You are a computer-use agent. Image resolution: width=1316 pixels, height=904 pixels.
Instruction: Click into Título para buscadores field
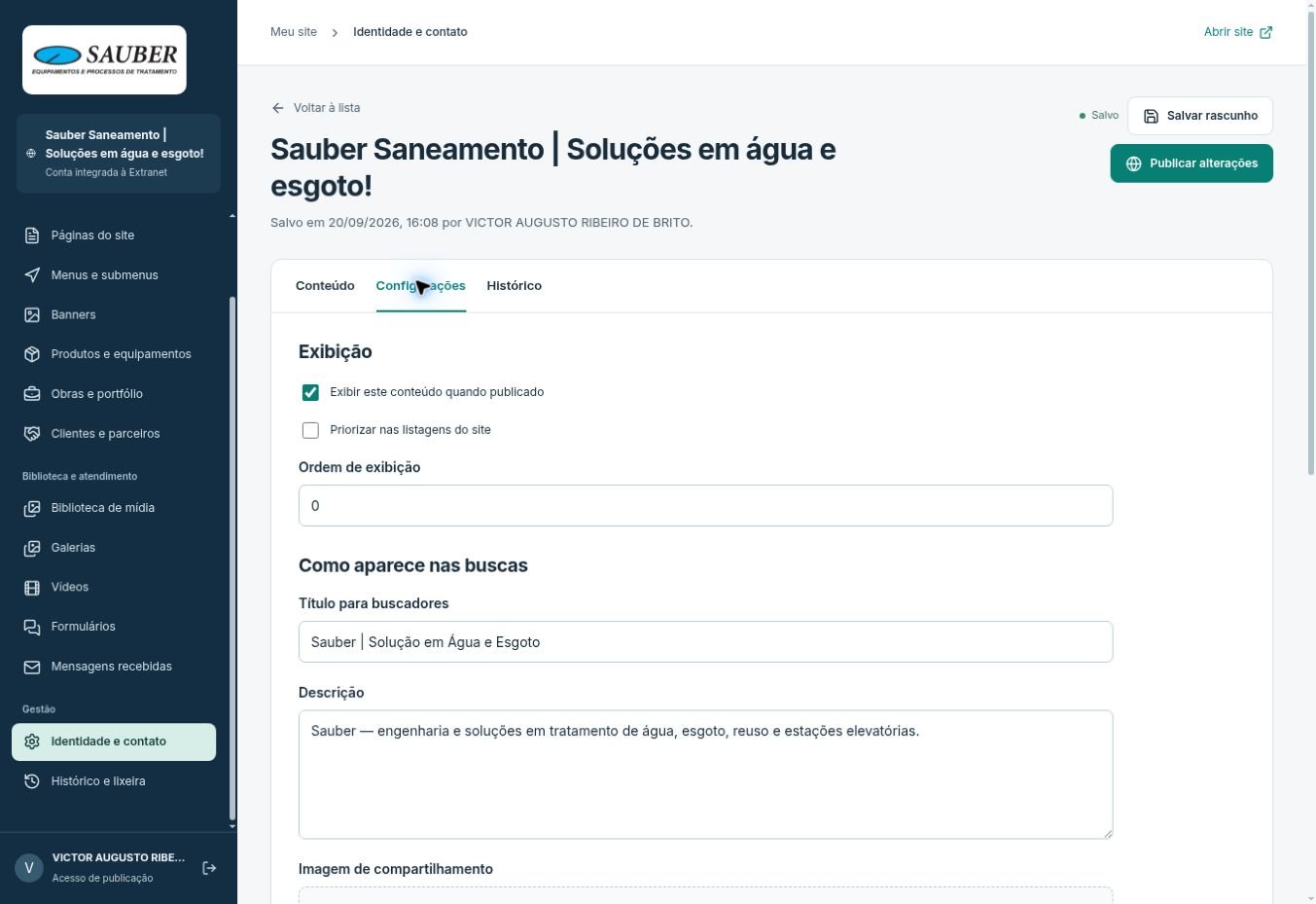click(x=705, y=642)
